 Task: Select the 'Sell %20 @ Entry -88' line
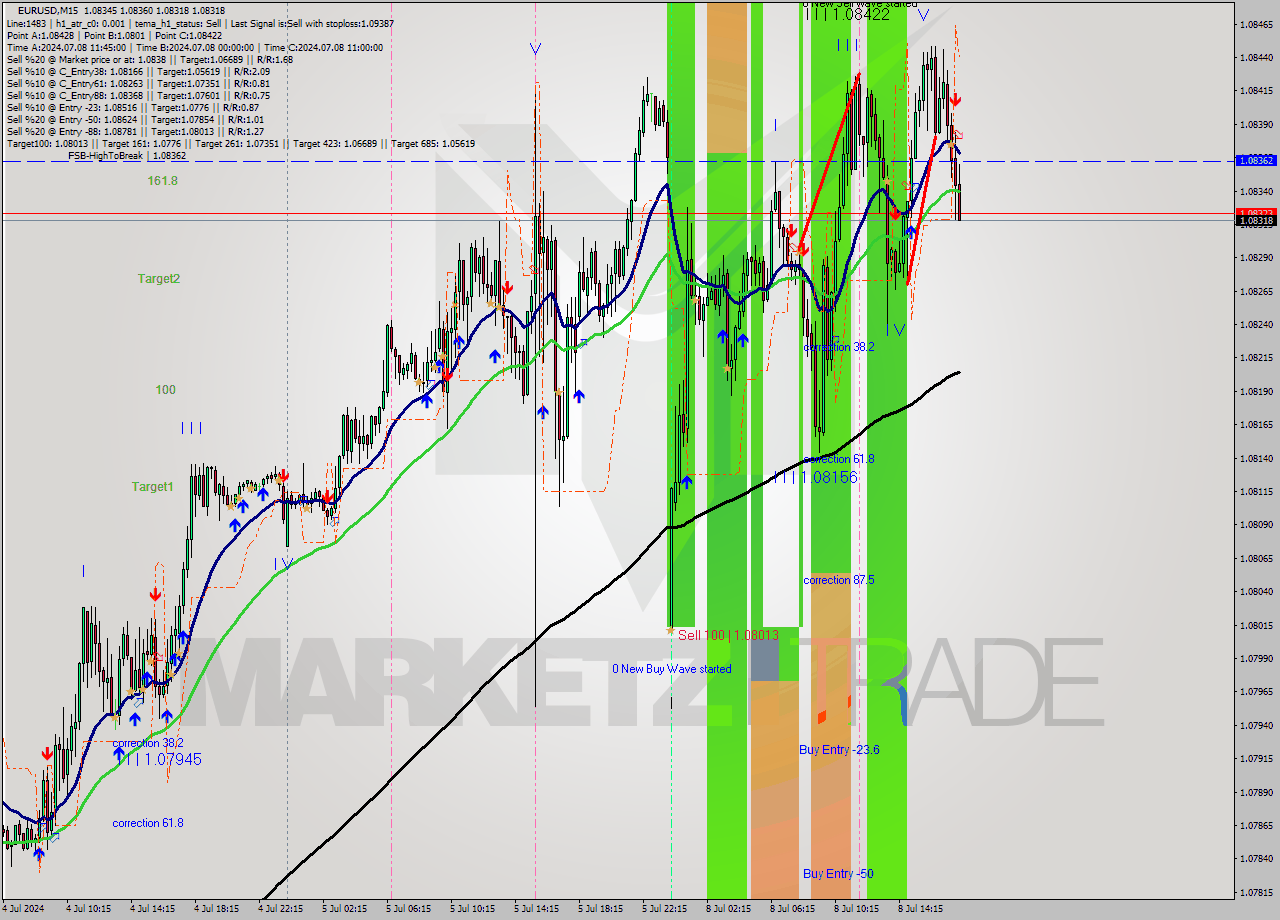click(135, 131)
